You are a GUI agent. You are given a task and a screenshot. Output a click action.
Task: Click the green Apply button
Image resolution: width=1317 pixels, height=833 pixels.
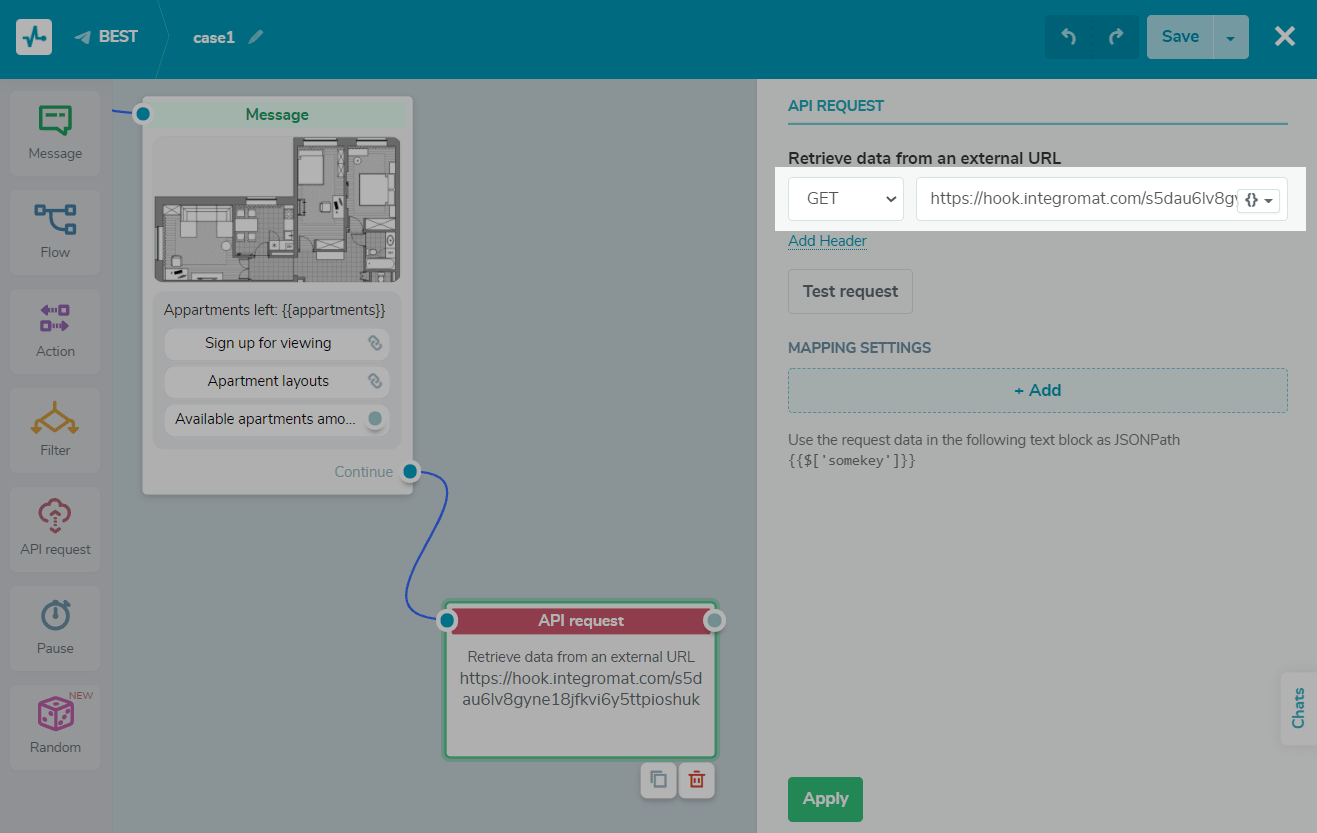coord(825,799)
